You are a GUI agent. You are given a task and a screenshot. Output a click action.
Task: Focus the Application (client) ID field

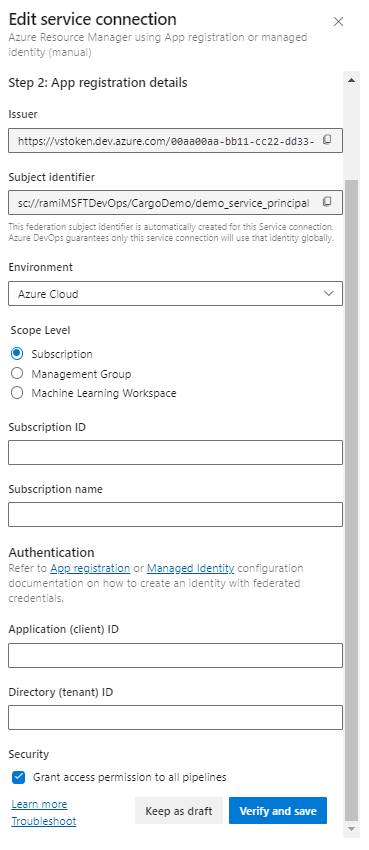[176, 655]
